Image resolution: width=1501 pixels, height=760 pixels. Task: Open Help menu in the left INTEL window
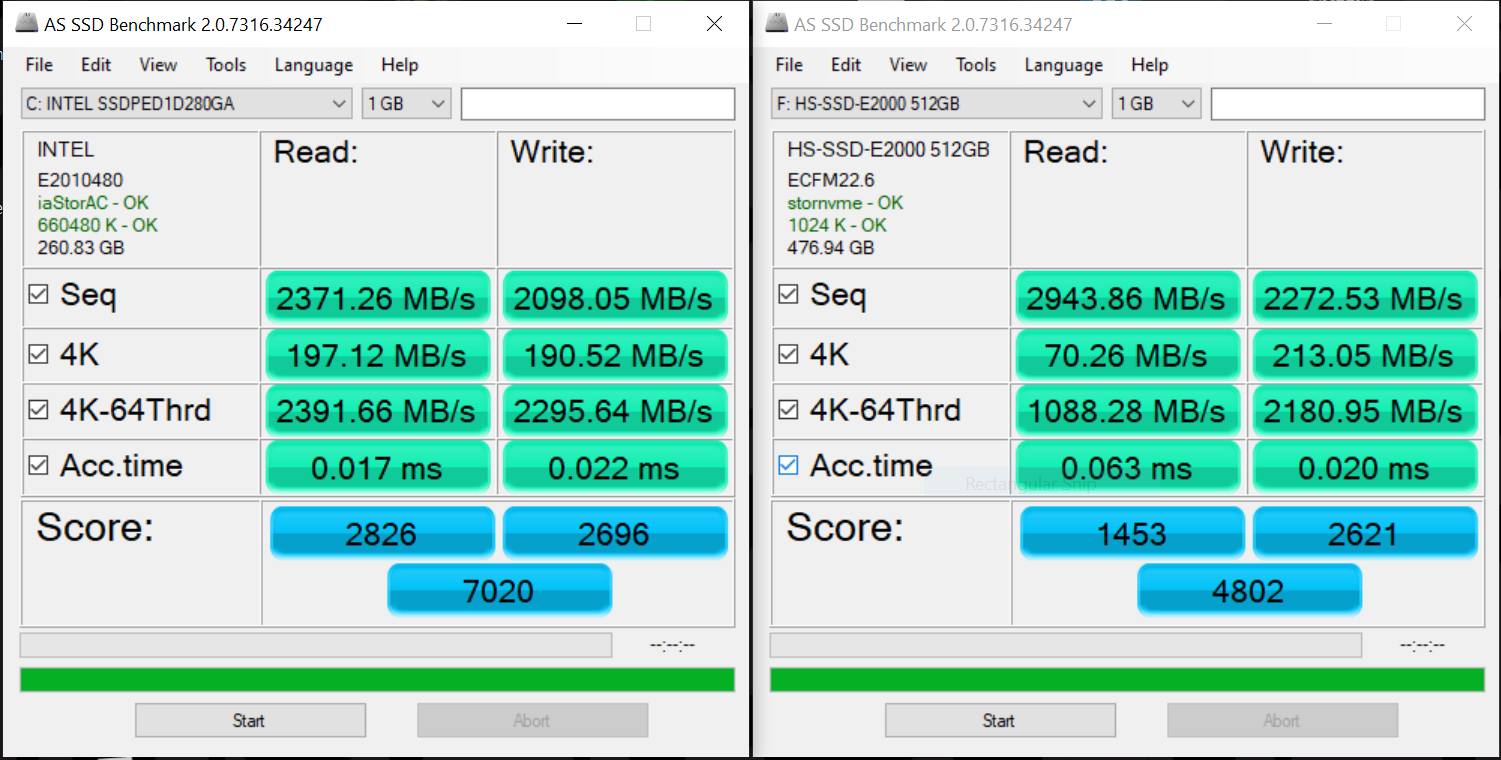click(400, 65)
